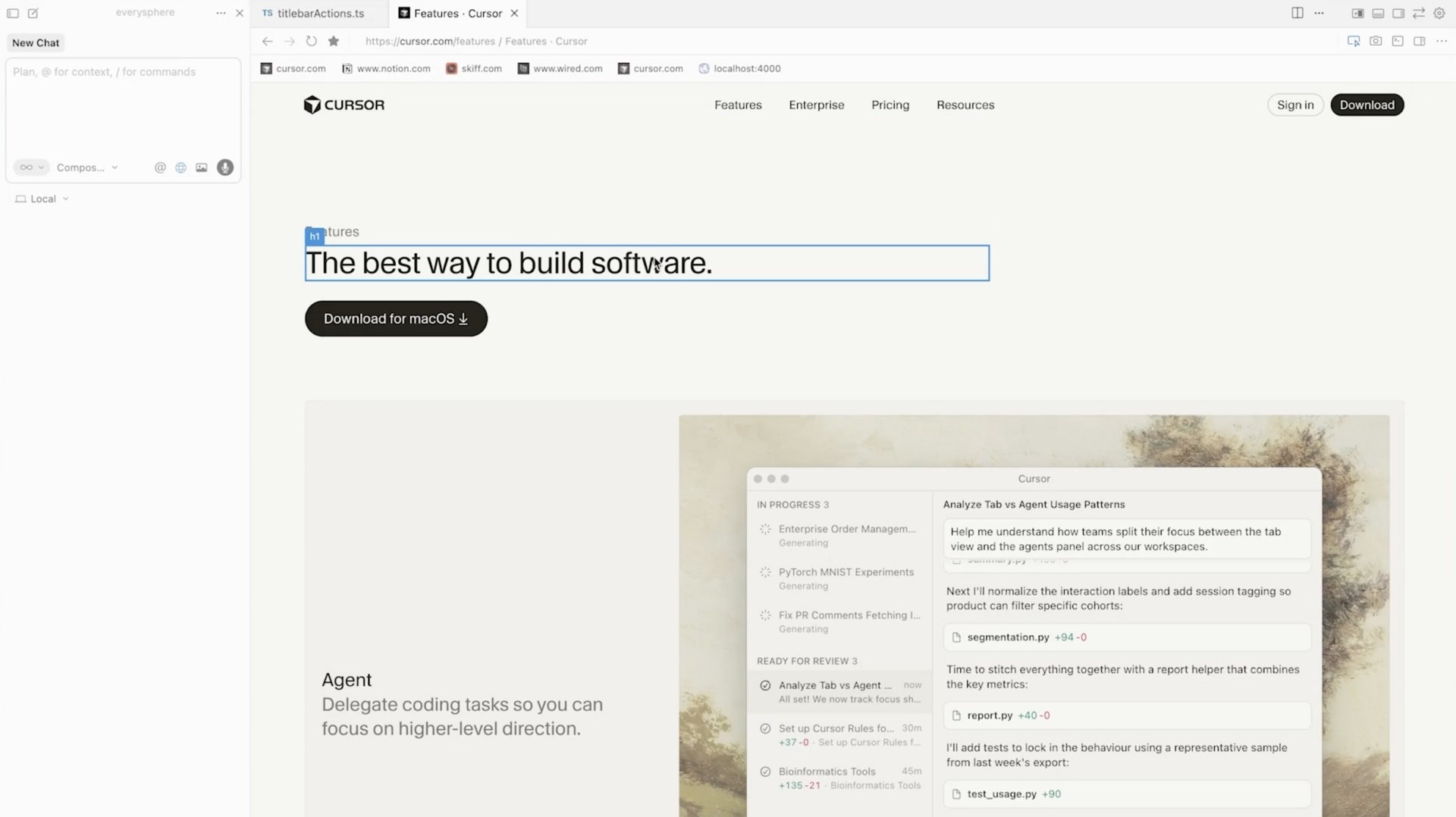
Task: Toggle the bottom panel visibility
Action: (x=1379, y=13)
